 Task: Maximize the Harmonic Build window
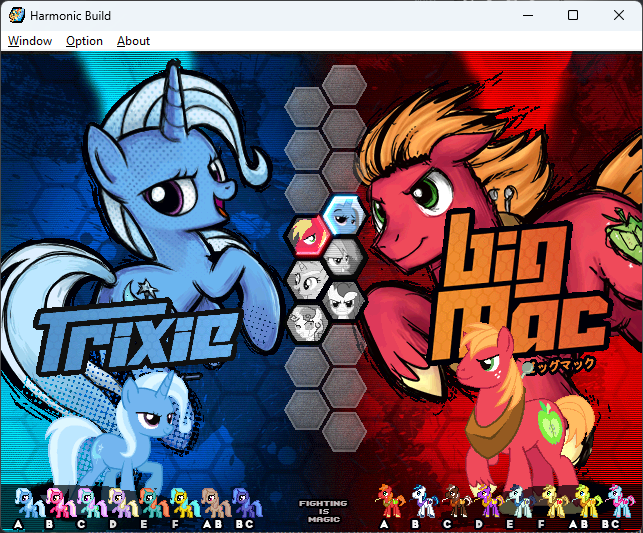click(573, 16)
